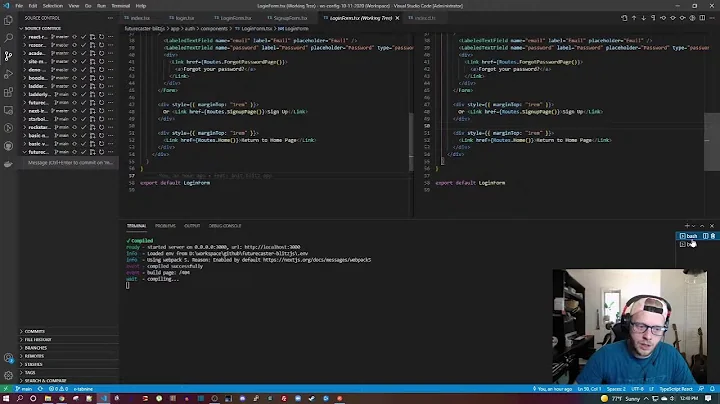Open the Accounts menu in the activity bar
Image resolution: width=720 pixels, height=404 pixels.
click(x=8, y=358)
